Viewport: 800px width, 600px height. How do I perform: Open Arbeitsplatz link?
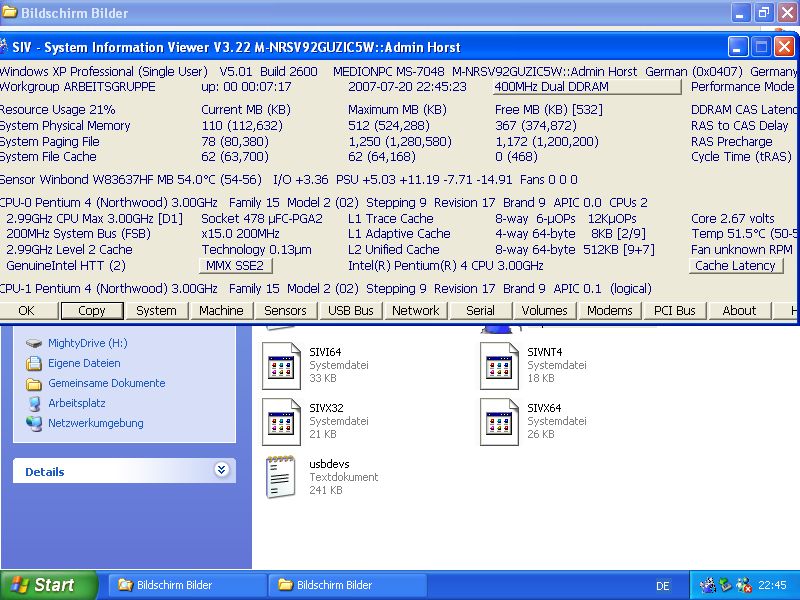pyautogui.click(x=77, y=403)
